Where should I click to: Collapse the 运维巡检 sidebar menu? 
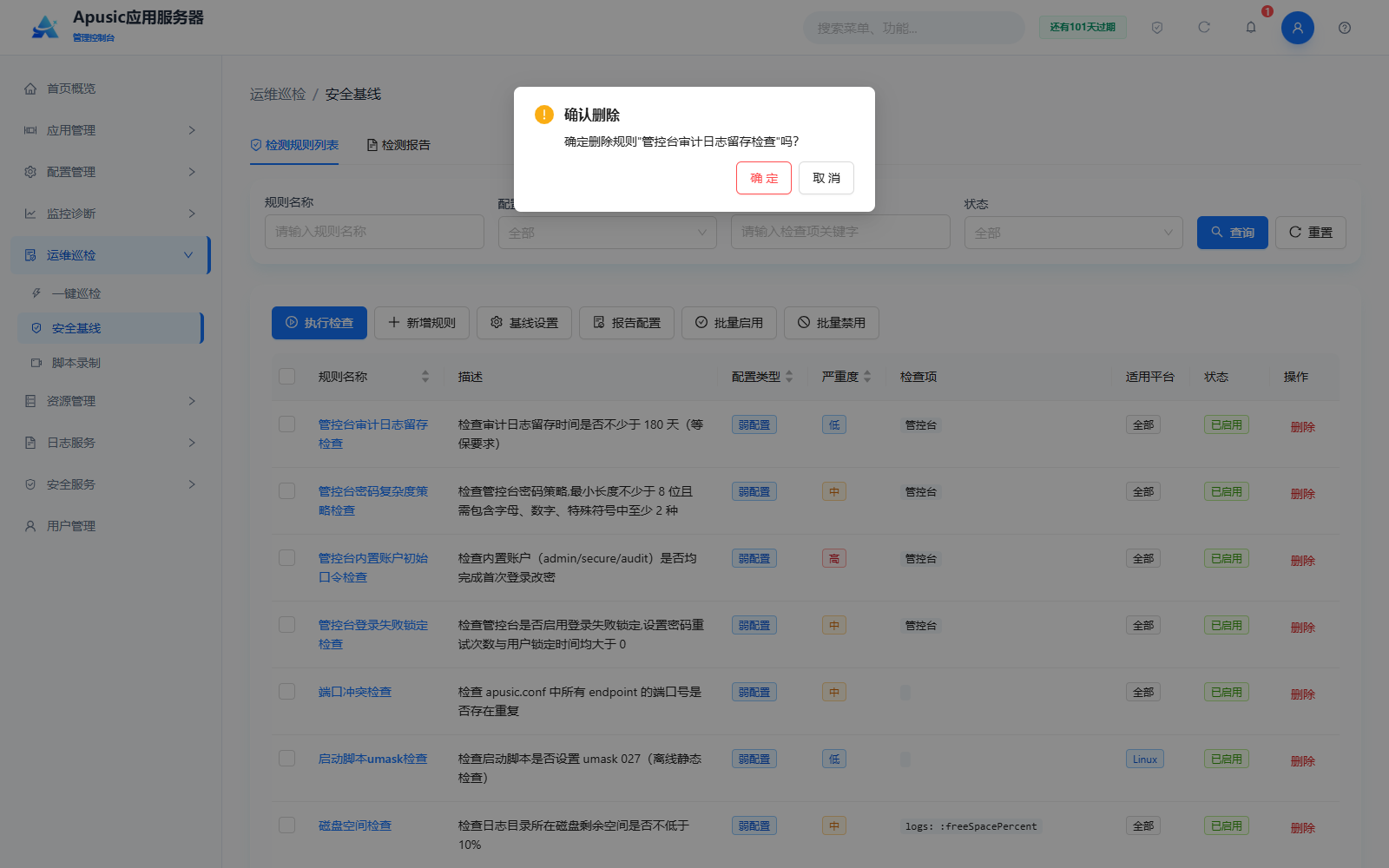[110, 255]
